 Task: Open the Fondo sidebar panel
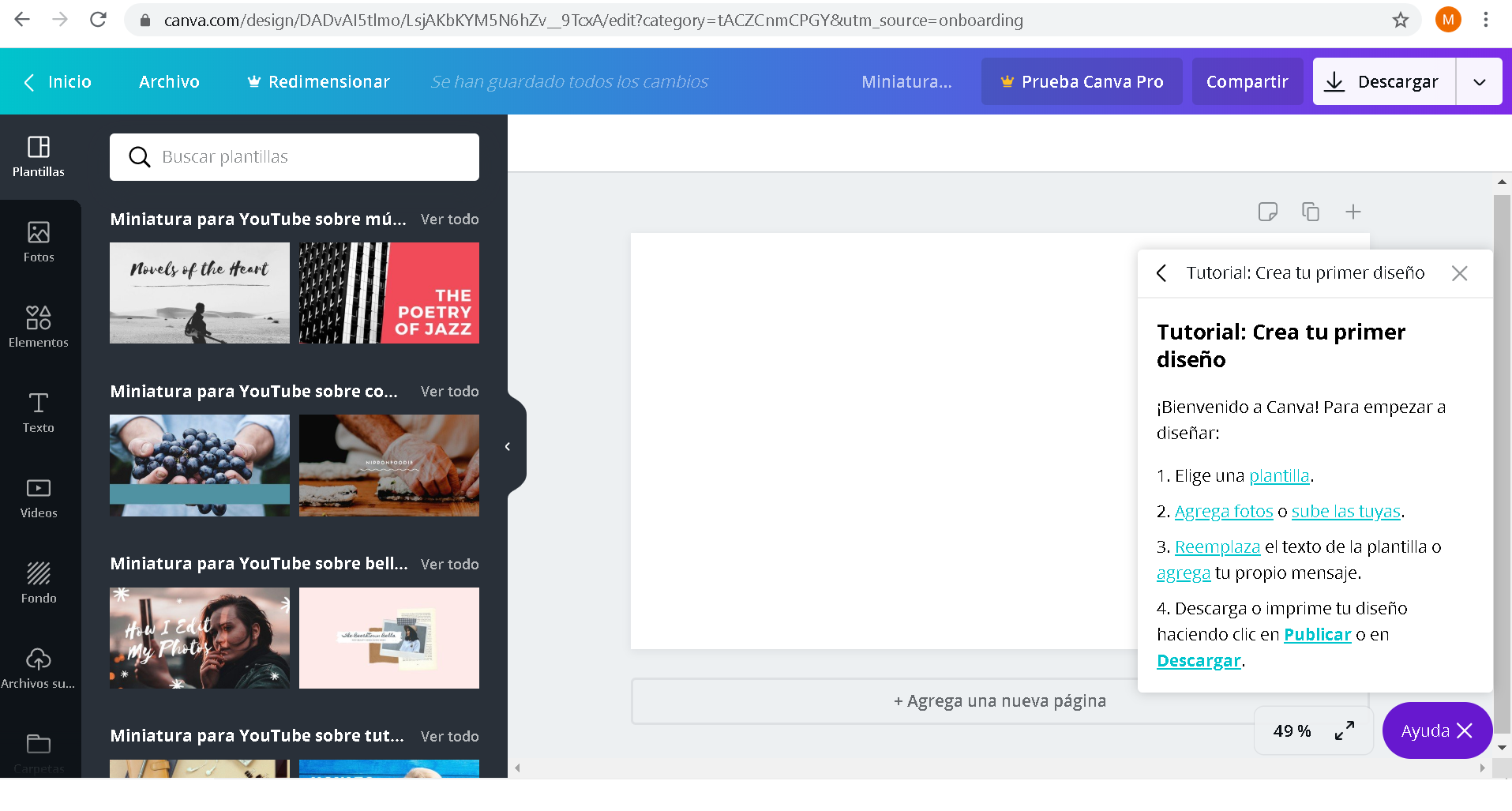tap(39, 584)
